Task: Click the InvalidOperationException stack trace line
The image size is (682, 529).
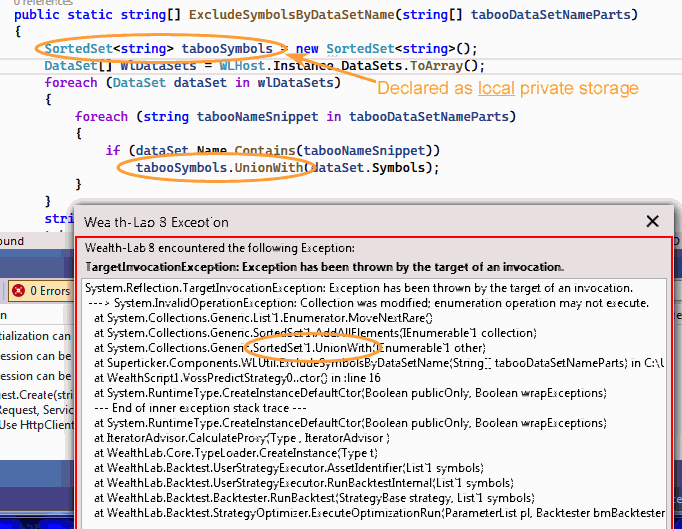Action: [x=368, y=302]
